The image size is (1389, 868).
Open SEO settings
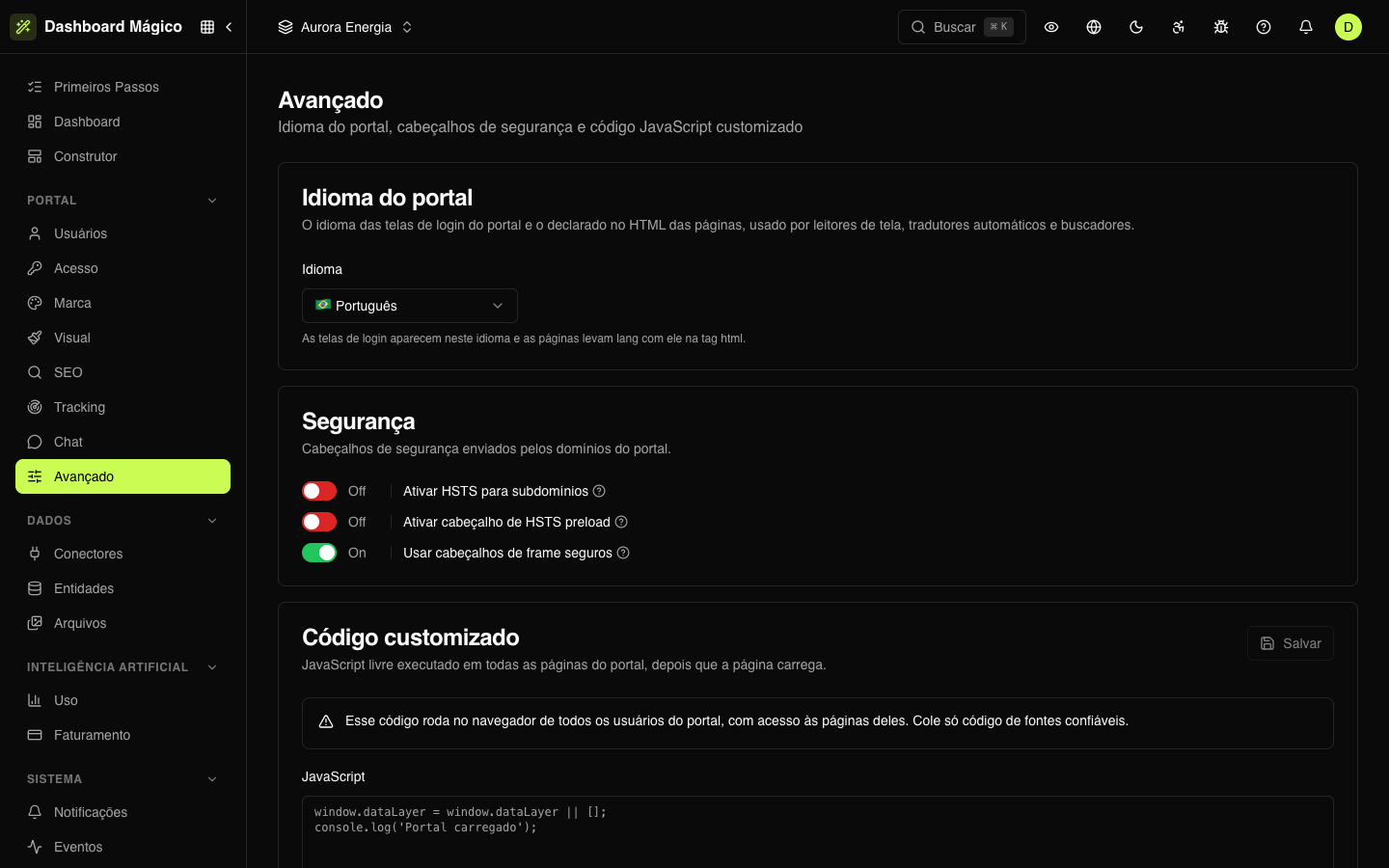click(x=123, y=372)
